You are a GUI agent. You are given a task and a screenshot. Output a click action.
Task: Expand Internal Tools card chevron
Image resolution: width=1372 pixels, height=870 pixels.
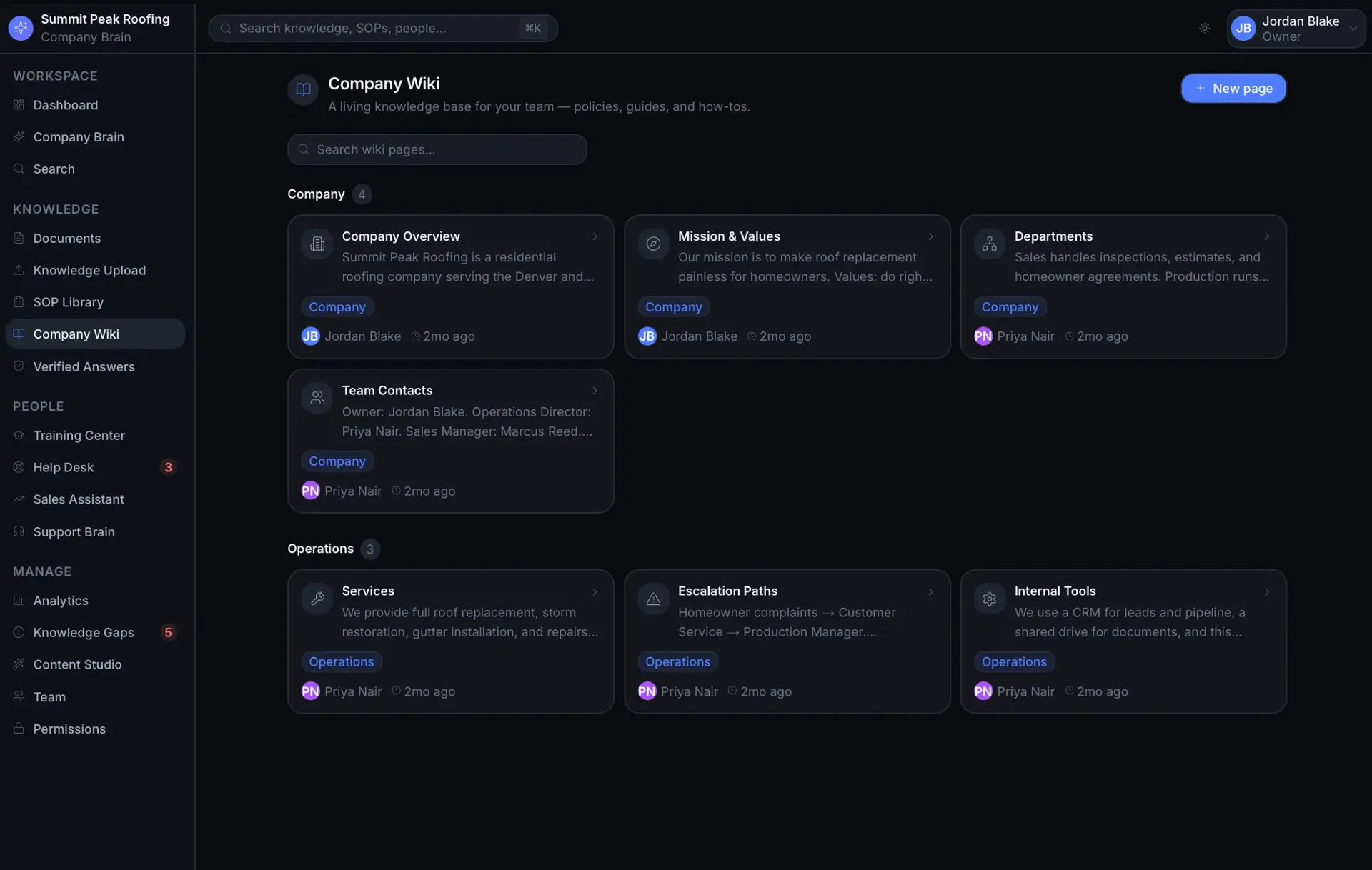click(1267, 591)
